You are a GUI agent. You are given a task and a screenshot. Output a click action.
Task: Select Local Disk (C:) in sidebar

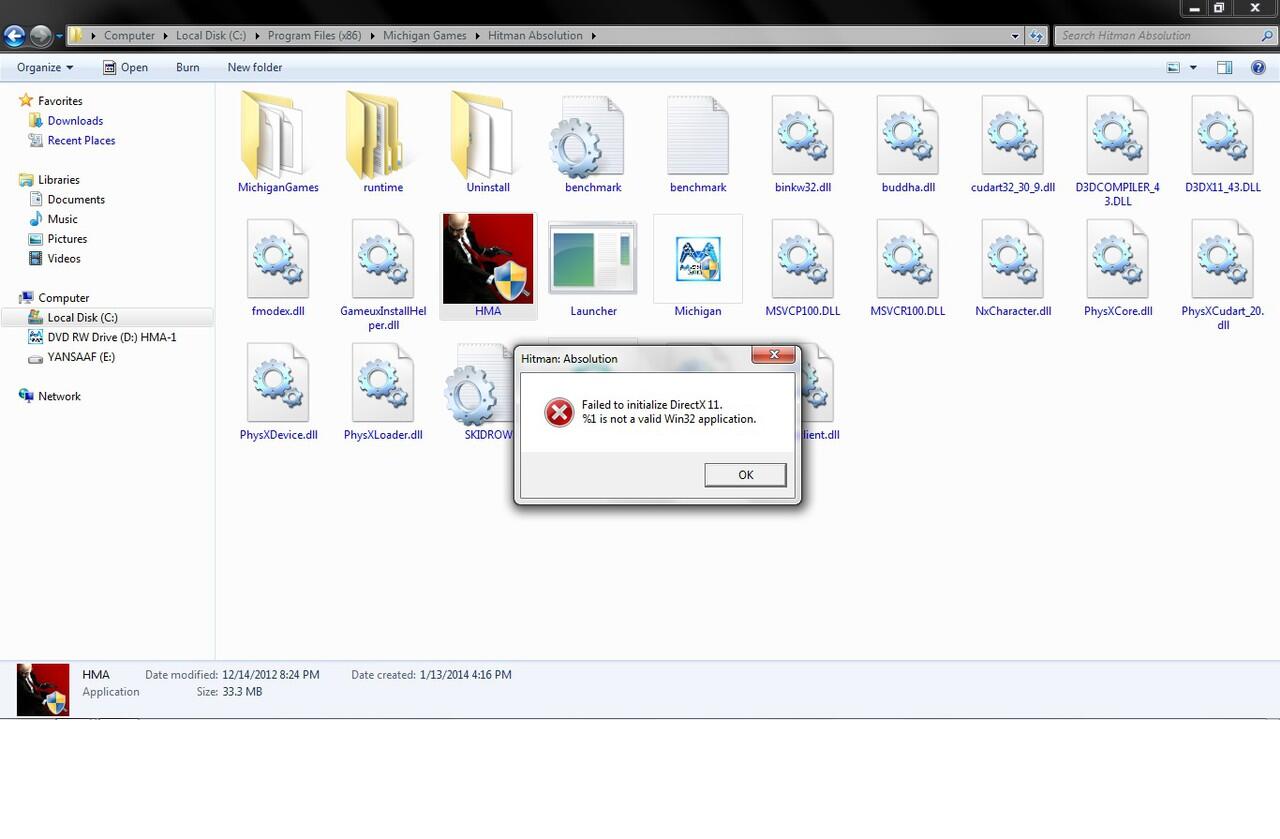(x=107, y=318)
